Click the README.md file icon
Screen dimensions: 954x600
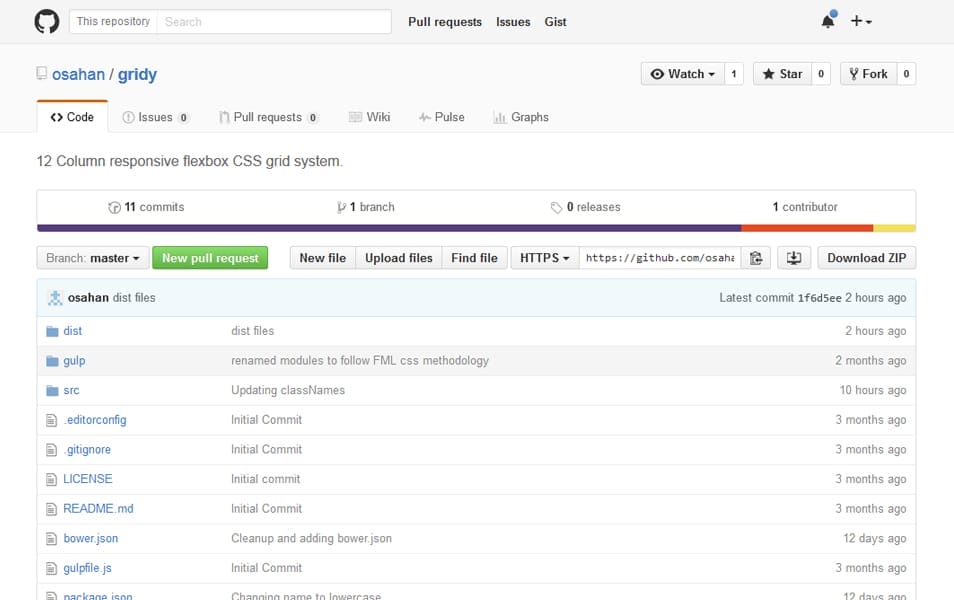tap(52, 509)
